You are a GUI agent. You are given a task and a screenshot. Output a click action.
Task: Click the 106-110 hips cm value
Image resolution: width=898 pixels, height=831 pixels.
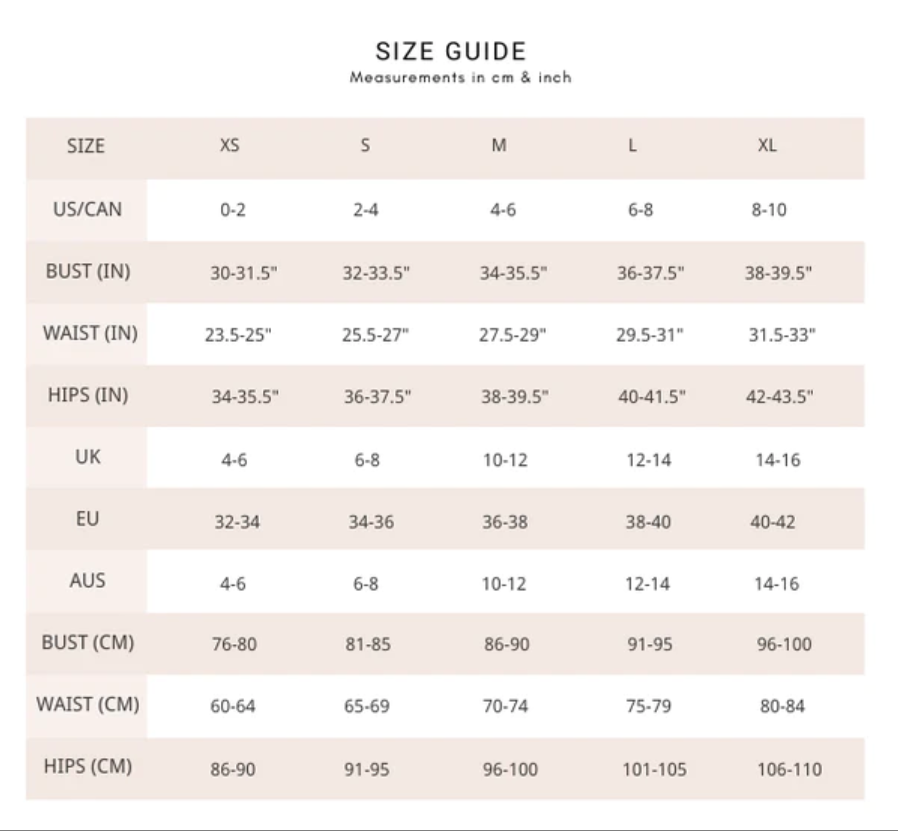790,769
